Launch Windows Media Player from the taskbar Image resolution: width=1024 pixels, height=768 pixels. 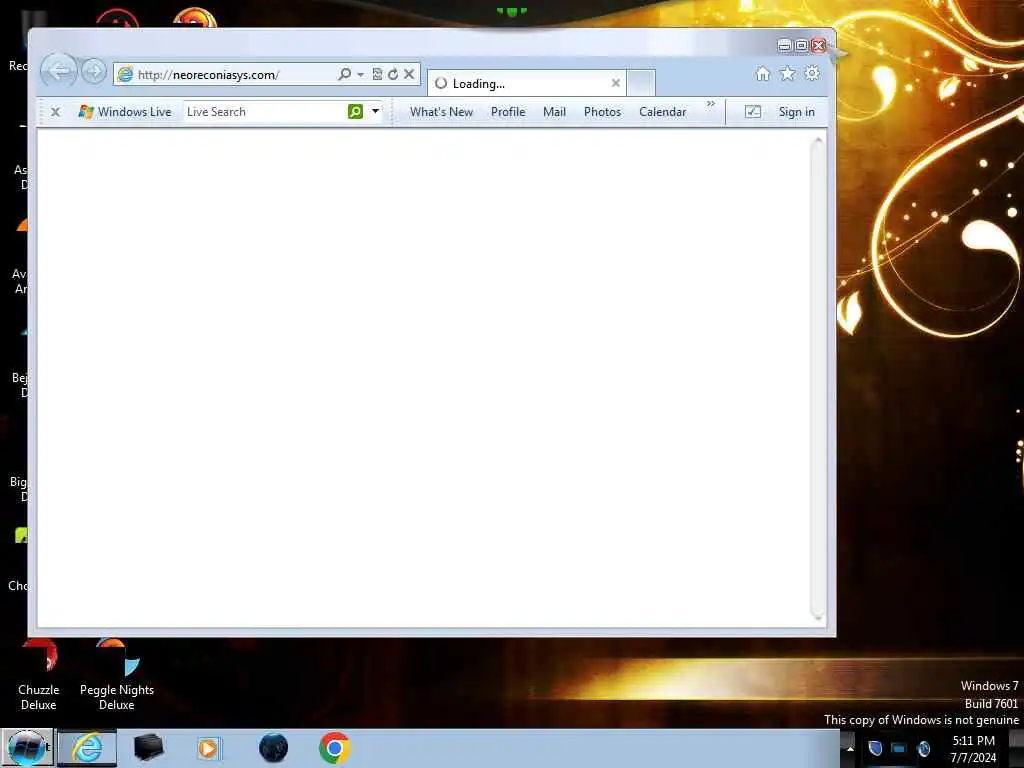pyautogui.click(x=209, y=748)
